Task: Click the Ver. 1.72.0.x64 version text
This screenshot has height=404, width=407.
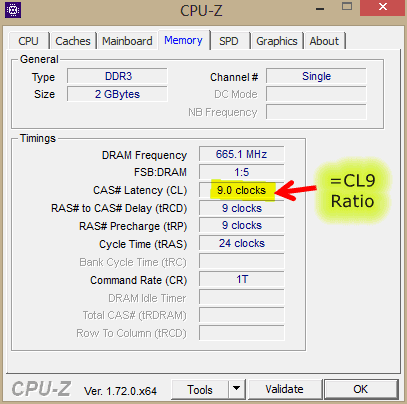Action: [120, 391]
